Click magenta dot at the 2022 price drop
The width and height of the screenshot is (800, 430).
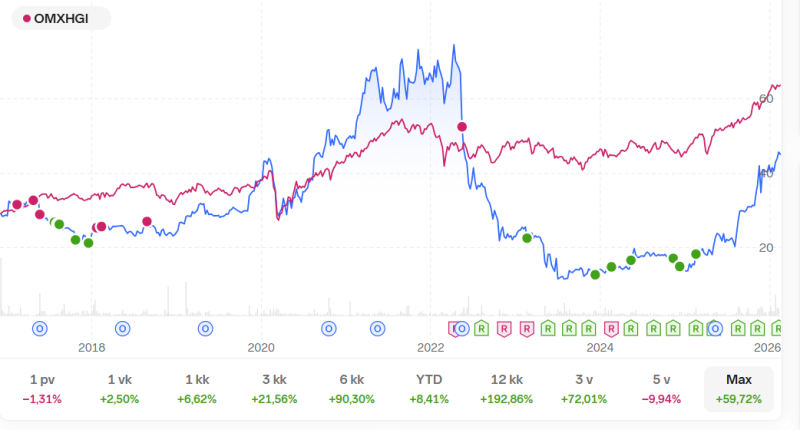coord(462,126)
